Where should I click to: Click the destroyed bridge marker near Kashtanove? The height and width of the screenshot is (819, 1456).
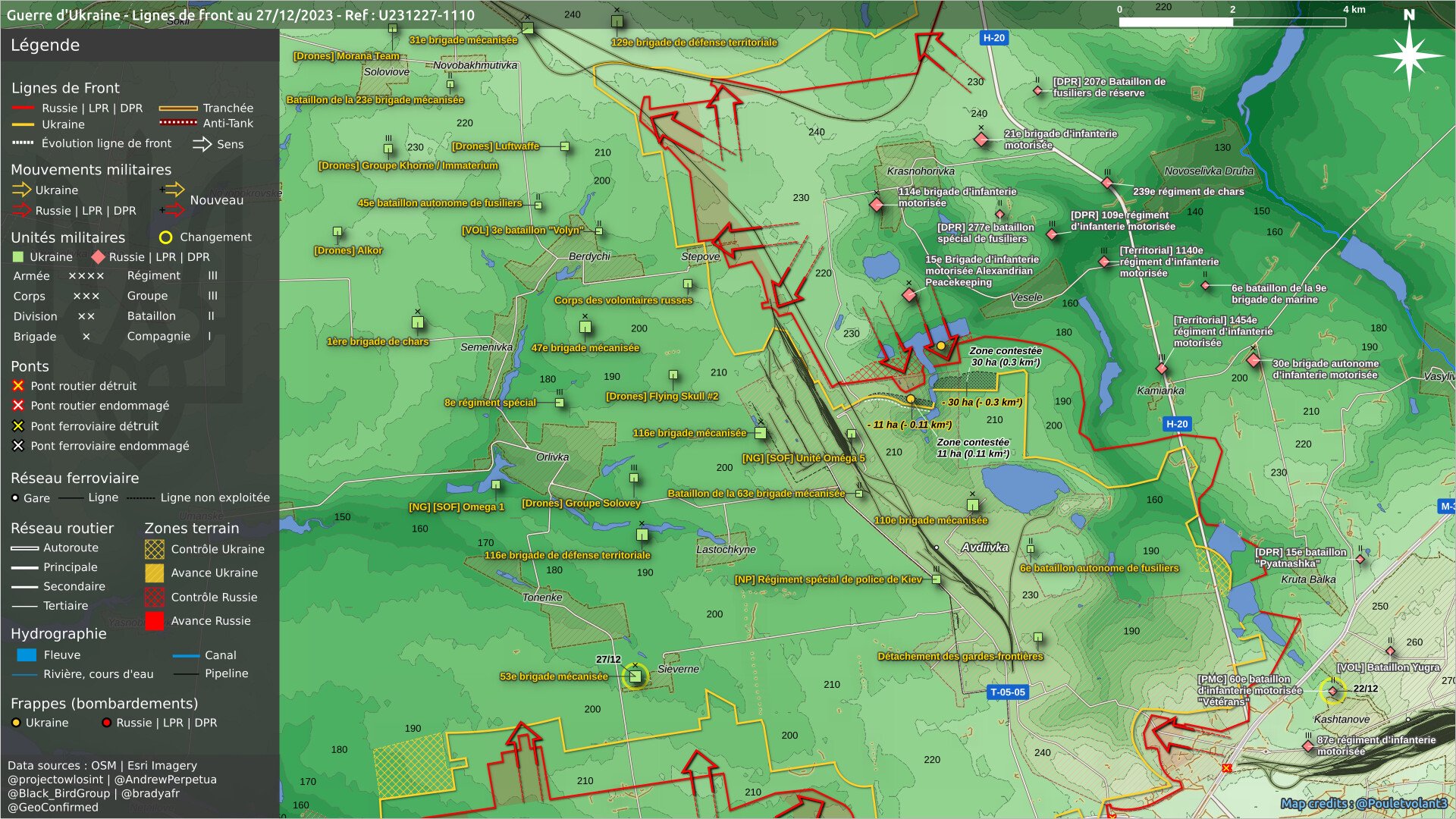click(1227, 768)
